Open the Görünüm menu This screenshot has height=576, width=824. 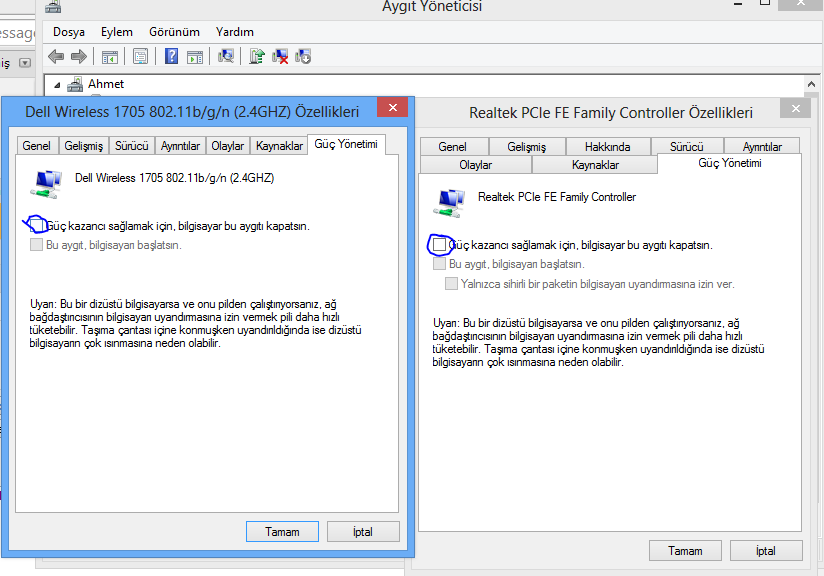pos(174,32)
